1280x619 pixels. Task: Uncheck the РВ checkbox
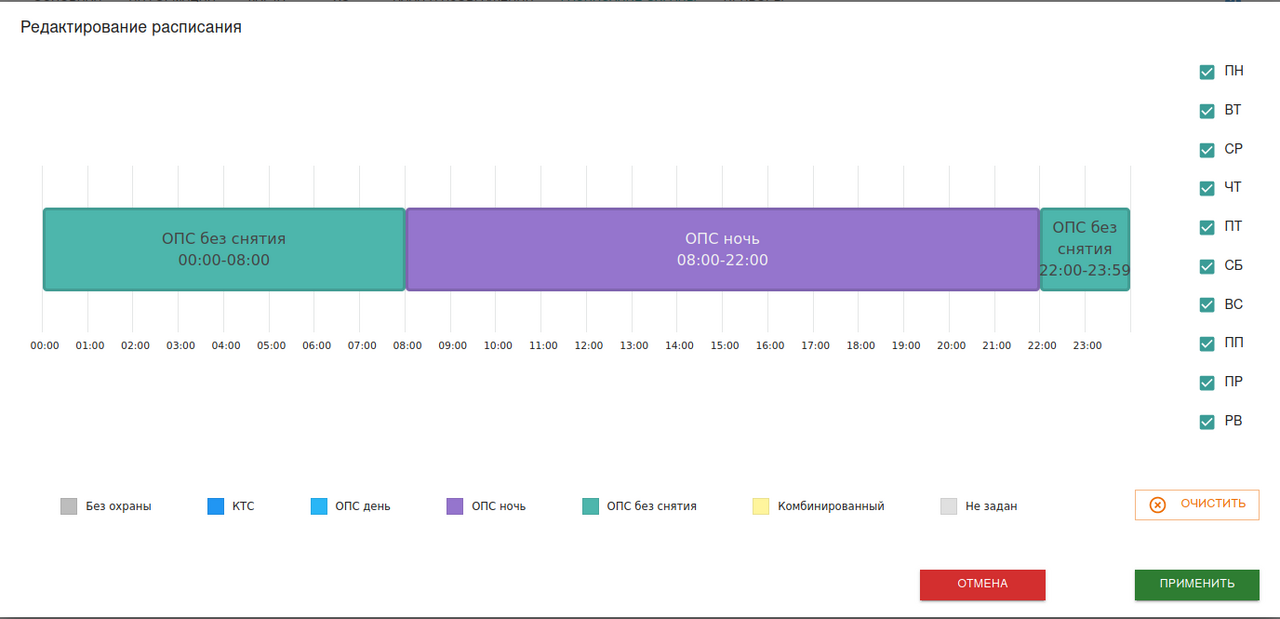click(1207, 422)
